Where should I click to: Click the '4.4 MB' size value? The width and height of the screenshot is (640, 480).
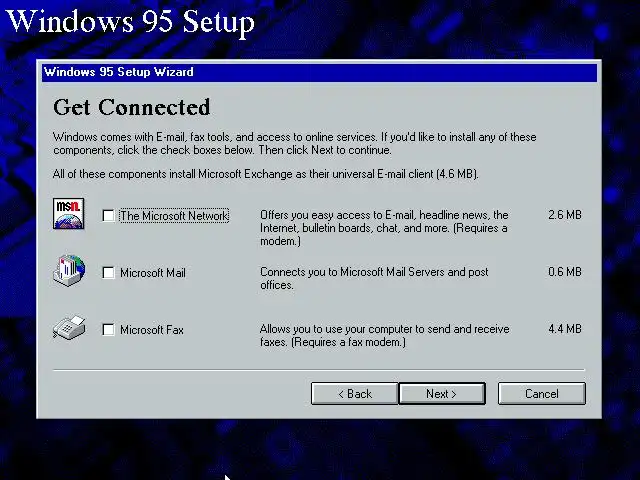(564, 329)
